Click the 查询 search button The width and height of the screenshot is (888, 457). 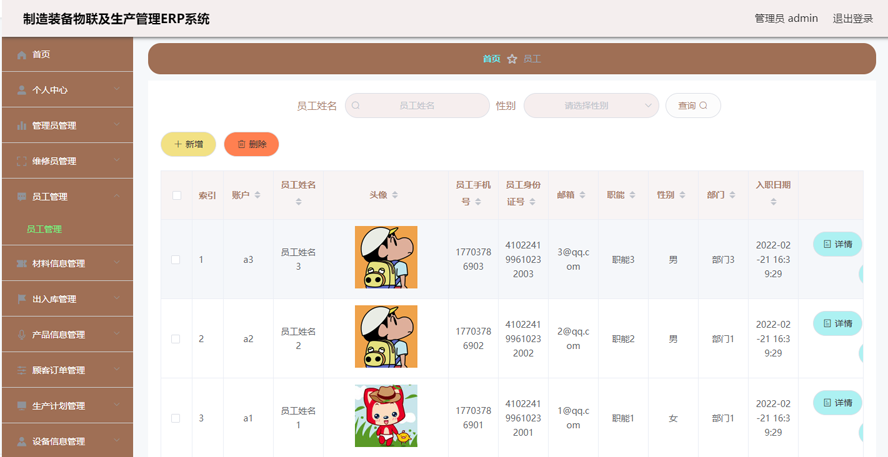coord(693,105)
